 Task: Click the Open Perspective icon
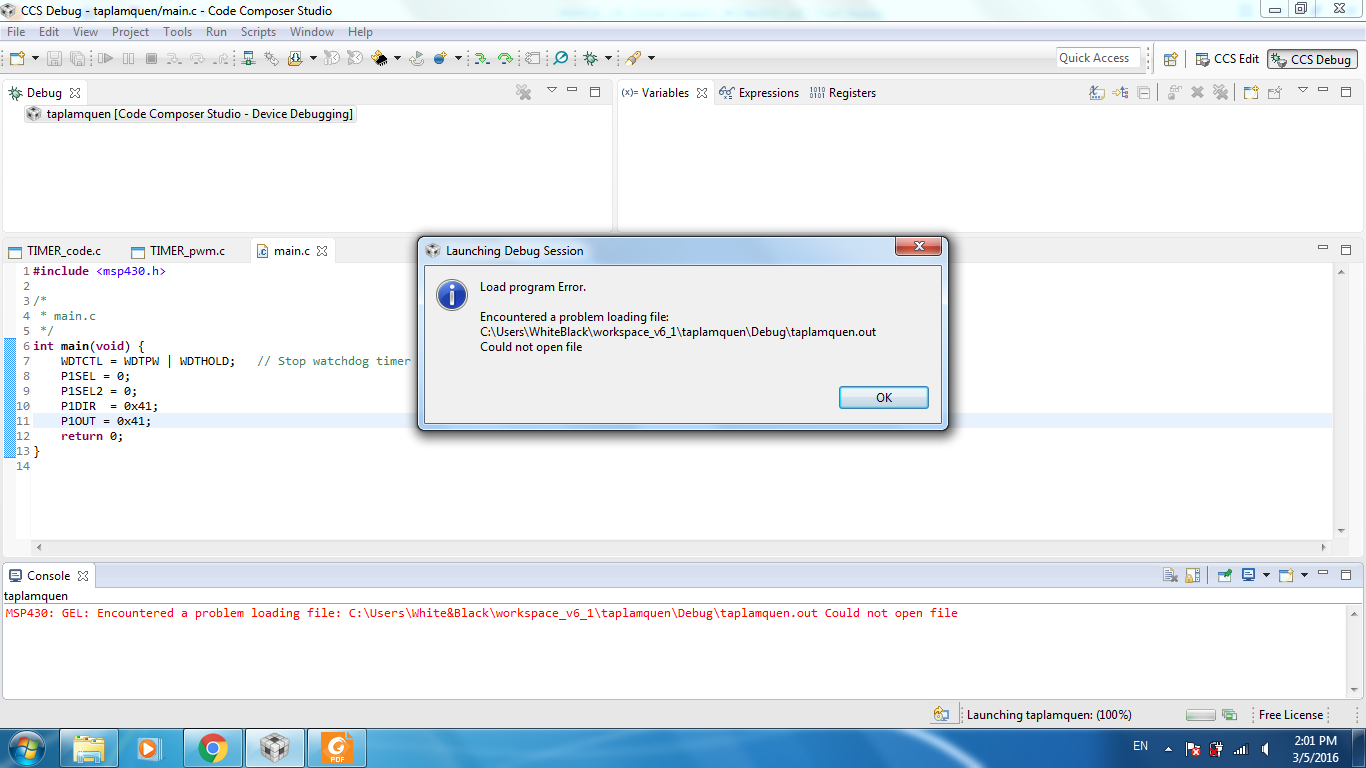point(1170,59)
